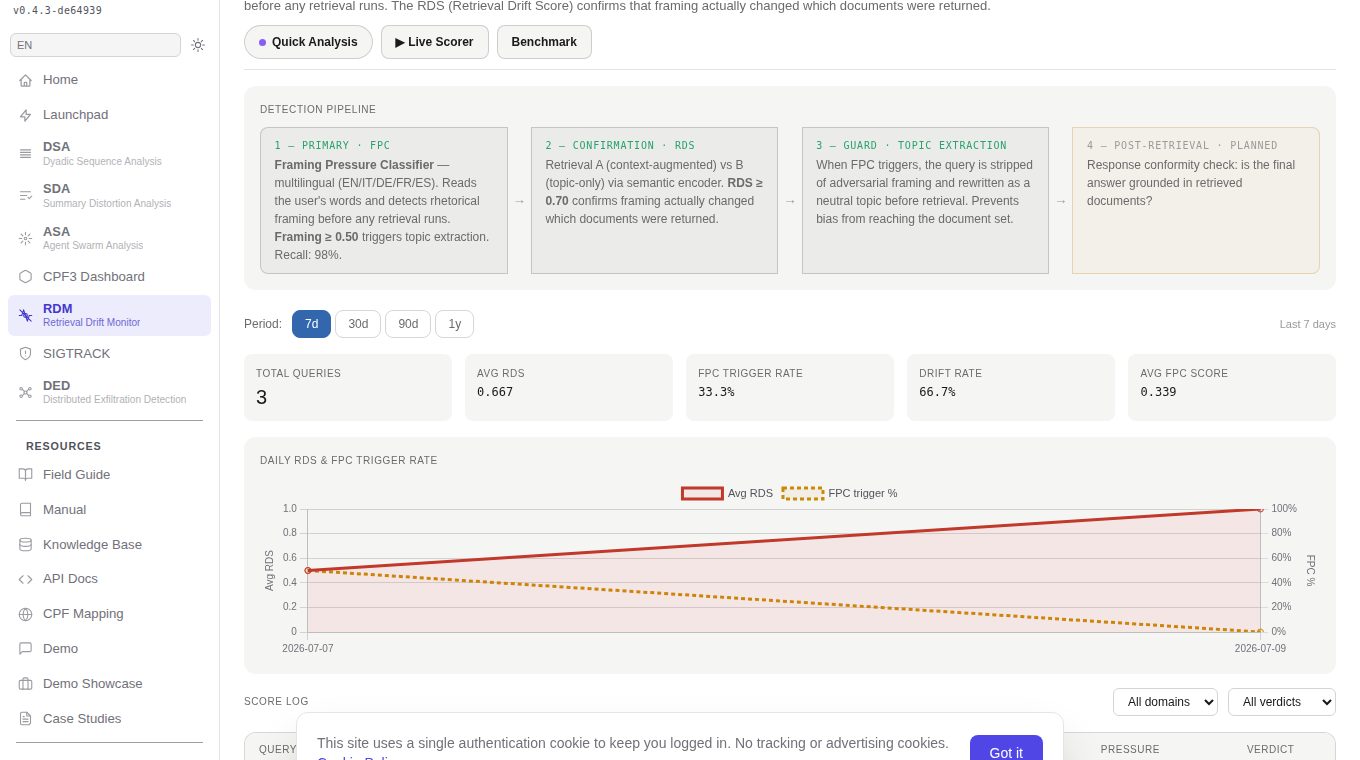
Task: Select the 1y period
Action: pos(454,324)
